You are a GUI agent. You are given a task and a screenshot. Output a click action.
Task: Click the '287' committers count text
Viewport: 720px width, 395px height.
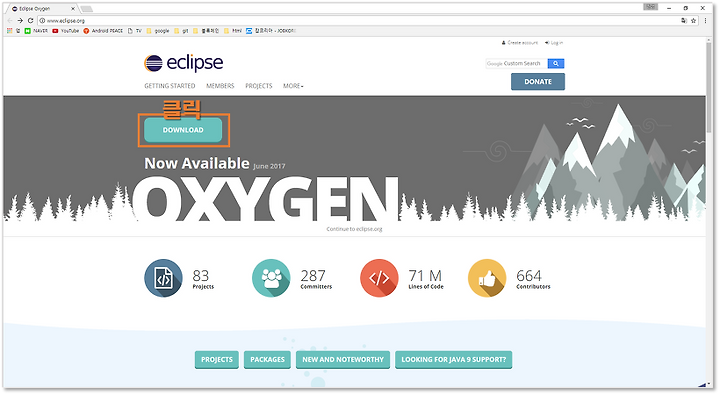point(313,276)
